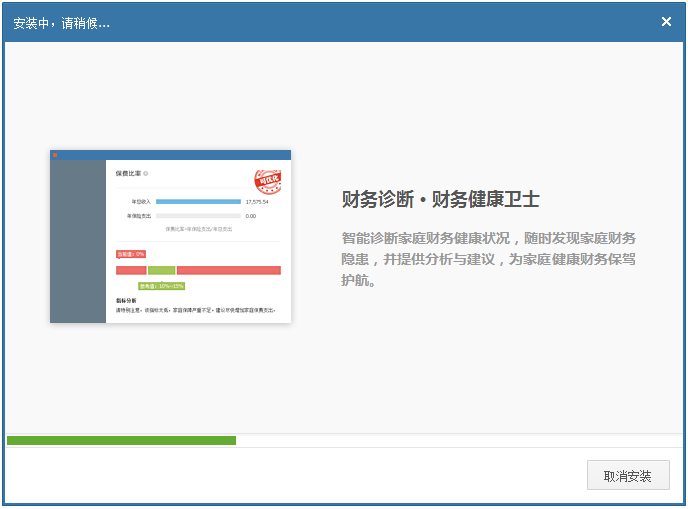The height and width of the screenshot is (509, 688).
Task: Click the 指标分析 section heading in preview
Action: (126, 300)
